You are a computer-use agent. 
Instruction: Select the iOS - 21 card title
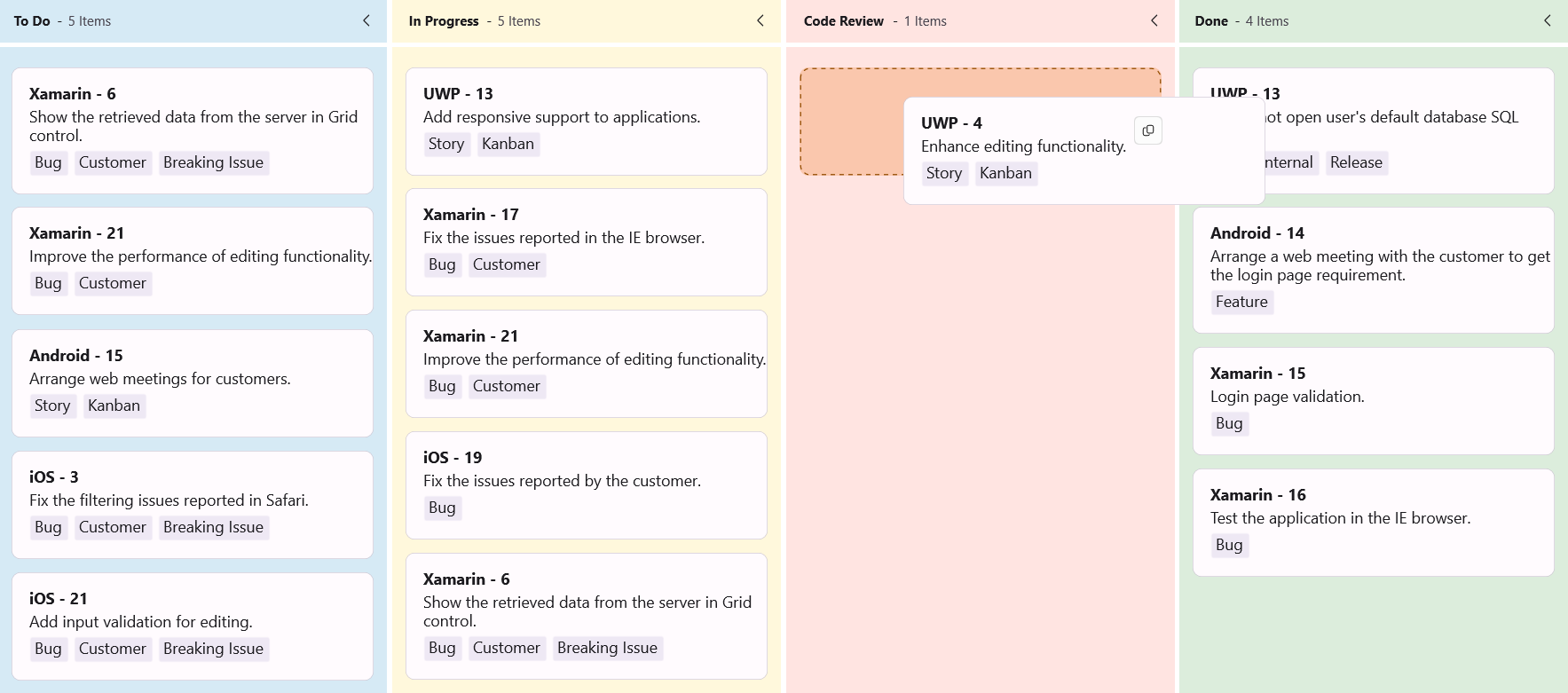click(59, 598)
